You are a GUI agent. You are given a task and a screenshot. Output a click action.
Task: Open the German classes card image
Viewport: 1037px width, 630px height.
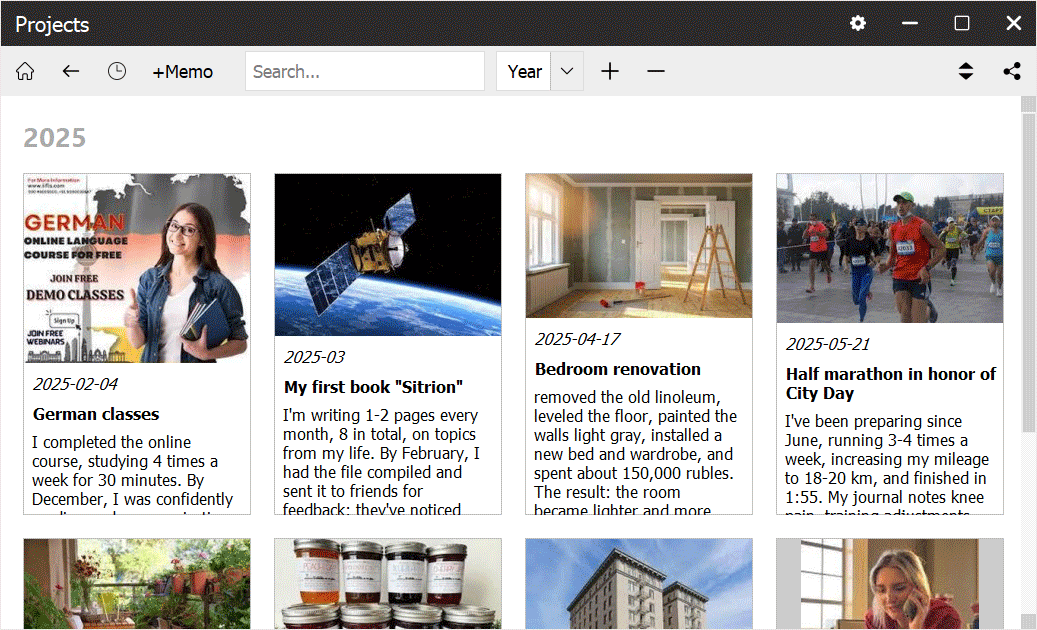pyautogui.click(x=137, y=268)
